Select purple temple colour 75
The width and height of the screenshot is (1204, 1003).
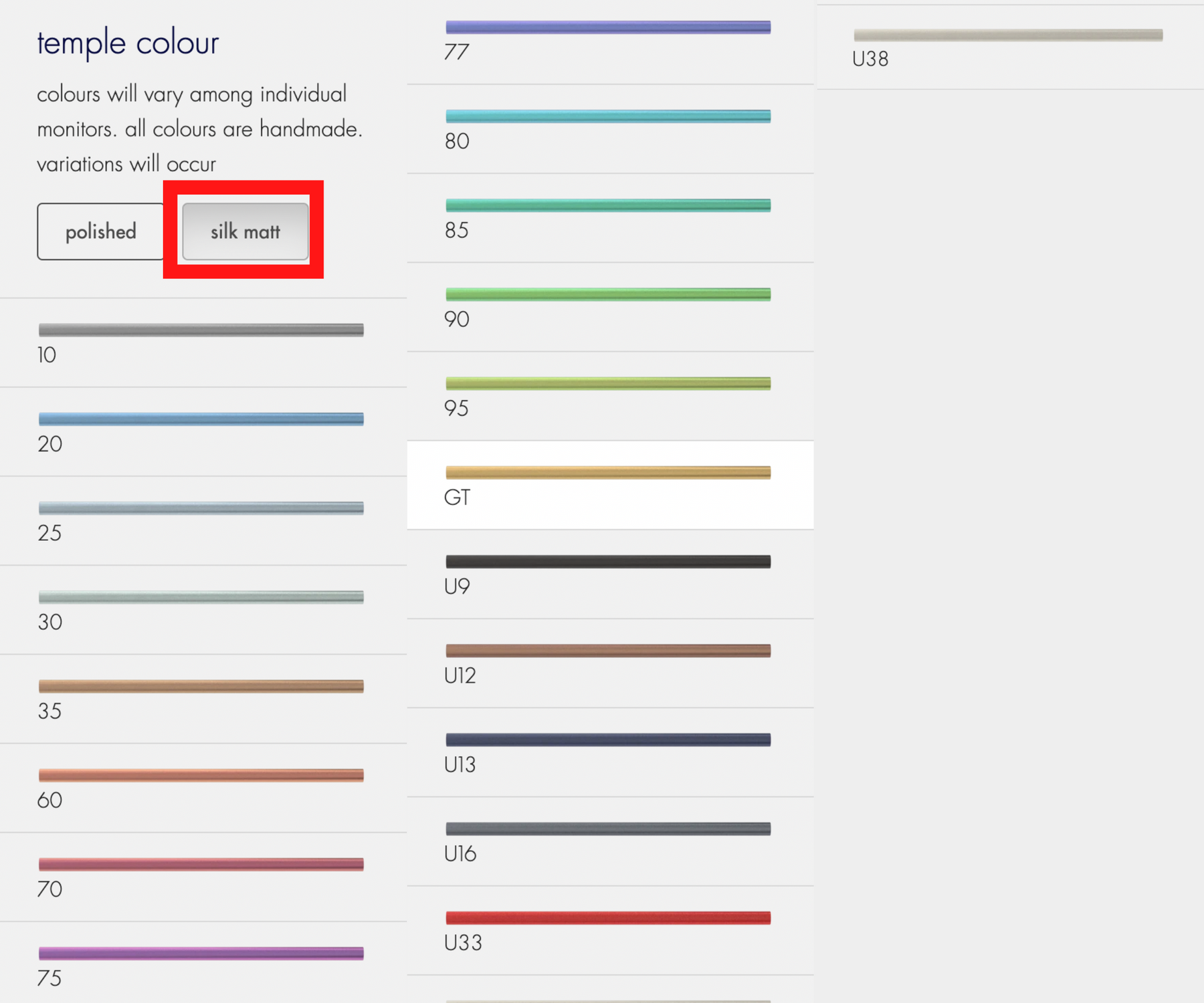click(201, 964)
